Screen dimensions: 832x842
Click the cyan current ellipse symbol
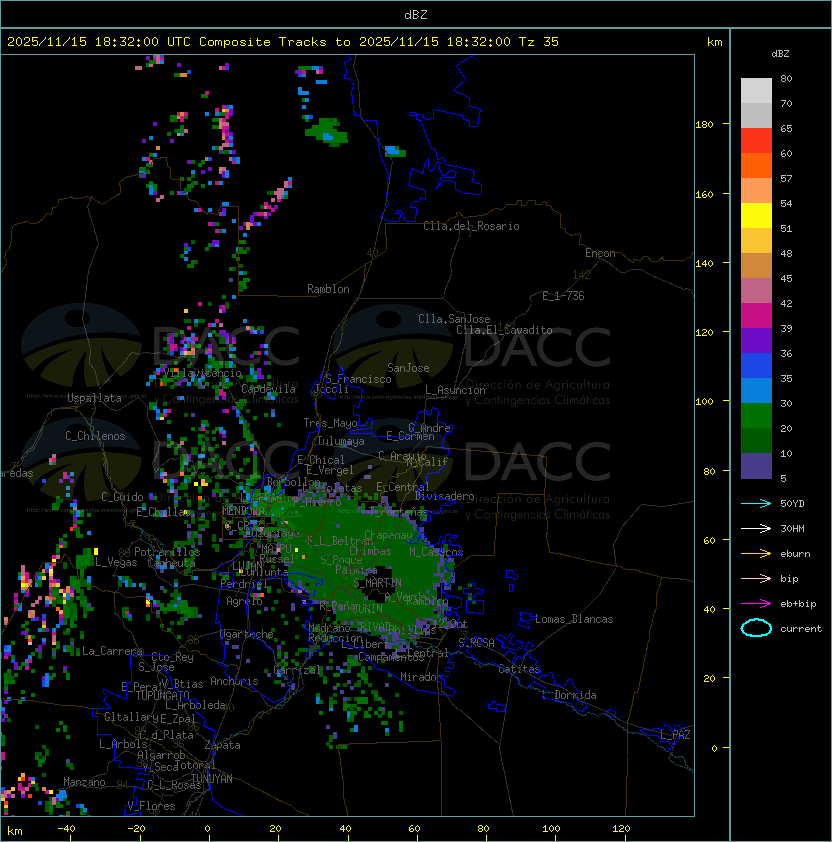click(x=756, y=628)
